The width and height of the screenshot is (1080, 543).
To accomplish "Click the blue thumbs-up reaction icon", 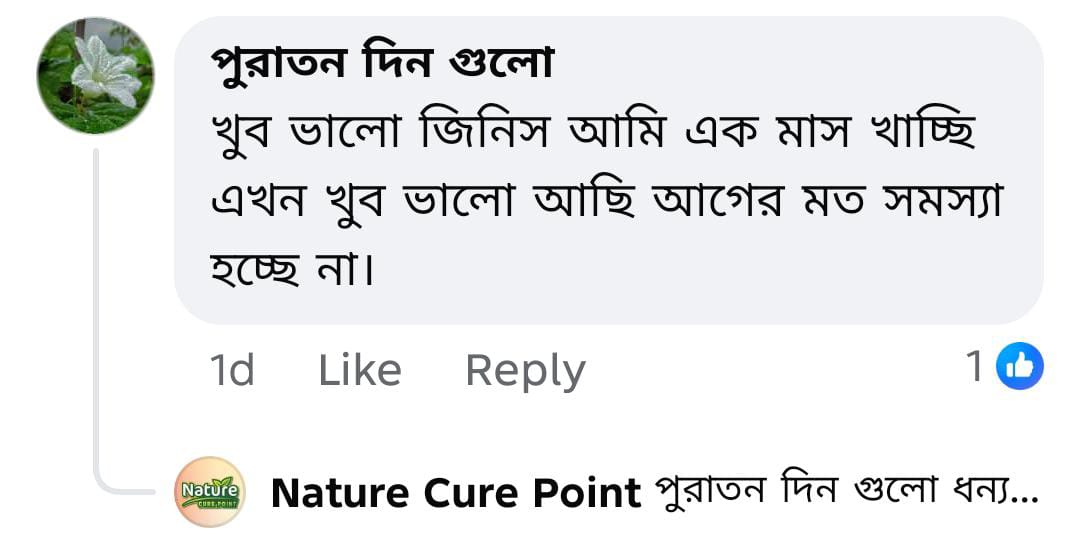I will pyautogui.click(x=1020, y=367).
